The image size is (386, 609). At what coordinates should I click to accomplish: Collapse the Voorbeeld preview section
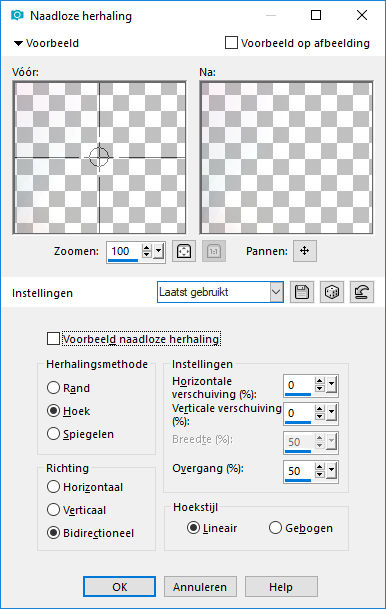[x=18, y=43]
